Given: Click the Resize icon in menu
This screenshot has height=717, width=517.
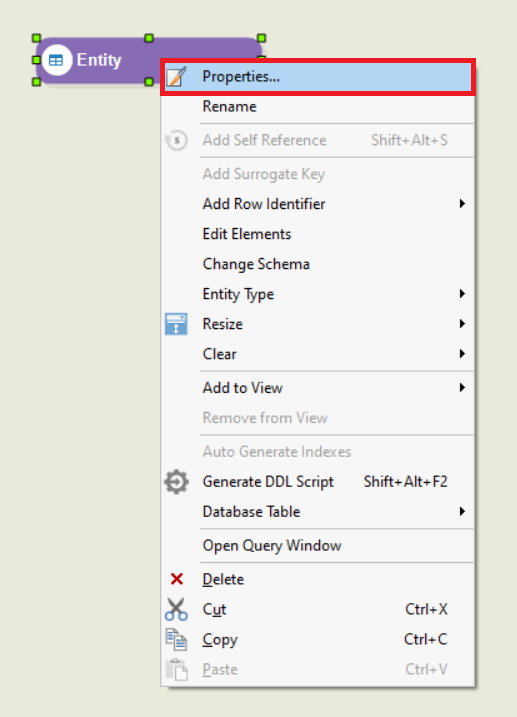Looking at the screenshot, I should (176, 324).
